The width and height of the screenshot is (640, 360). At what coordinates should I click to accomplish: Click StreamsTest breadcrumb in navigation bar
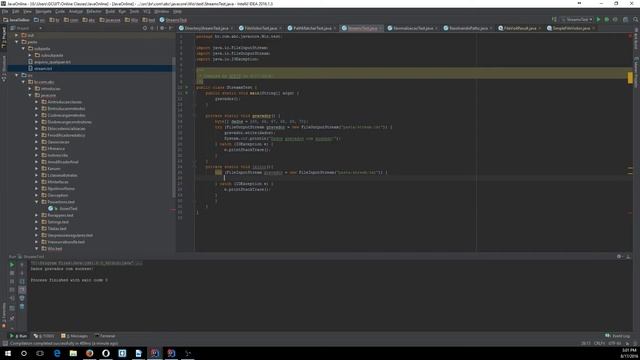coord(173,20)
